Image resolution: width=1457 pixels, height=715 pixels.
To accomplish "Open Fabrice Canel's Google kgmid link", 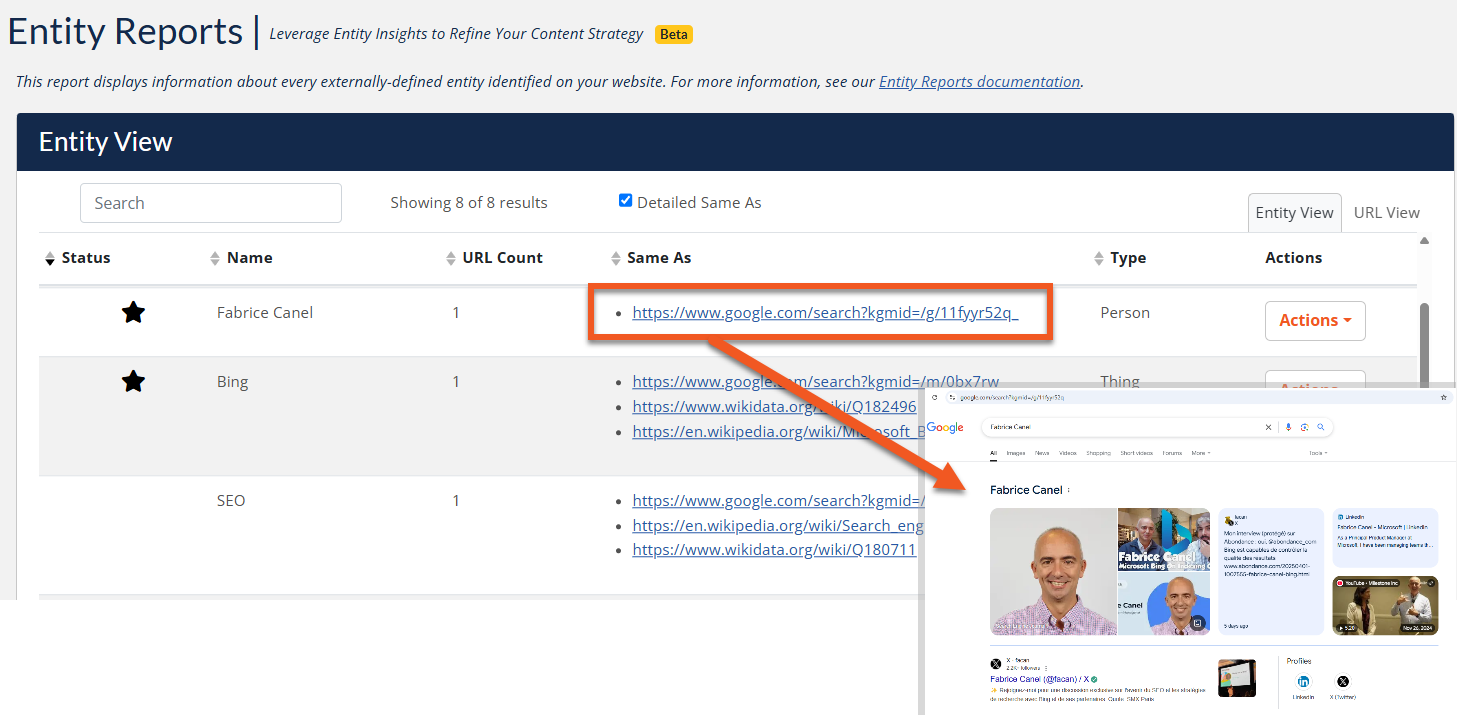I will pyautogui.click(x=825, y=313).
